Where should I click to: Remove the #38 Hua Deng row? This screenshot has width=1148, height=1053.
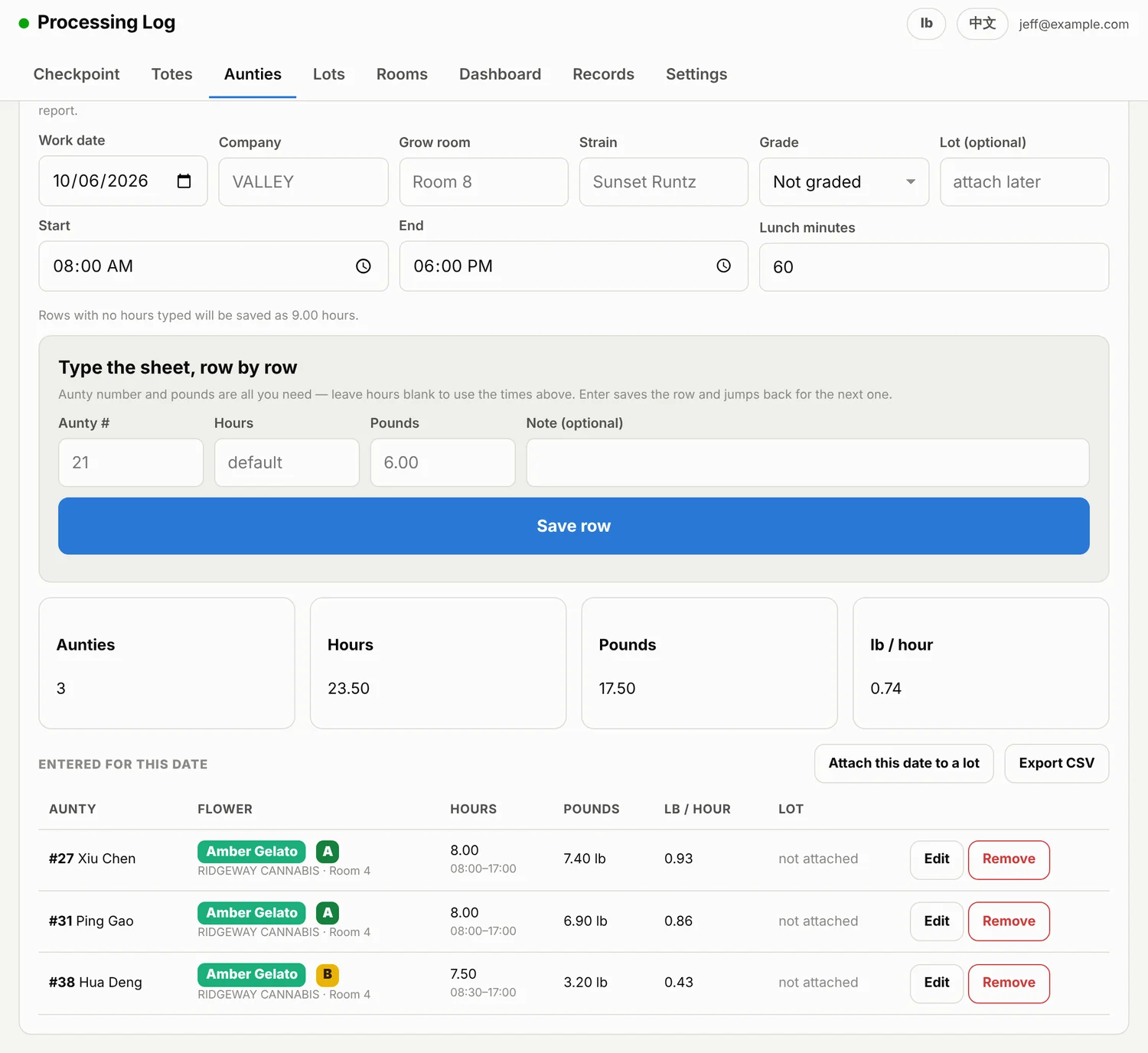pyautogui.click(x=1009, y=983)
